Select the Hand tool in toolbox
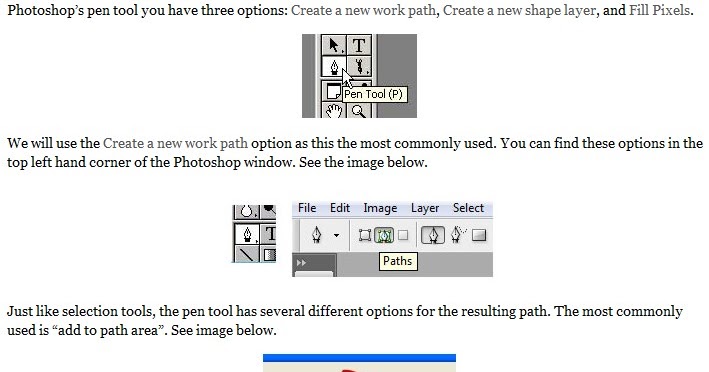 coord(334,111)
